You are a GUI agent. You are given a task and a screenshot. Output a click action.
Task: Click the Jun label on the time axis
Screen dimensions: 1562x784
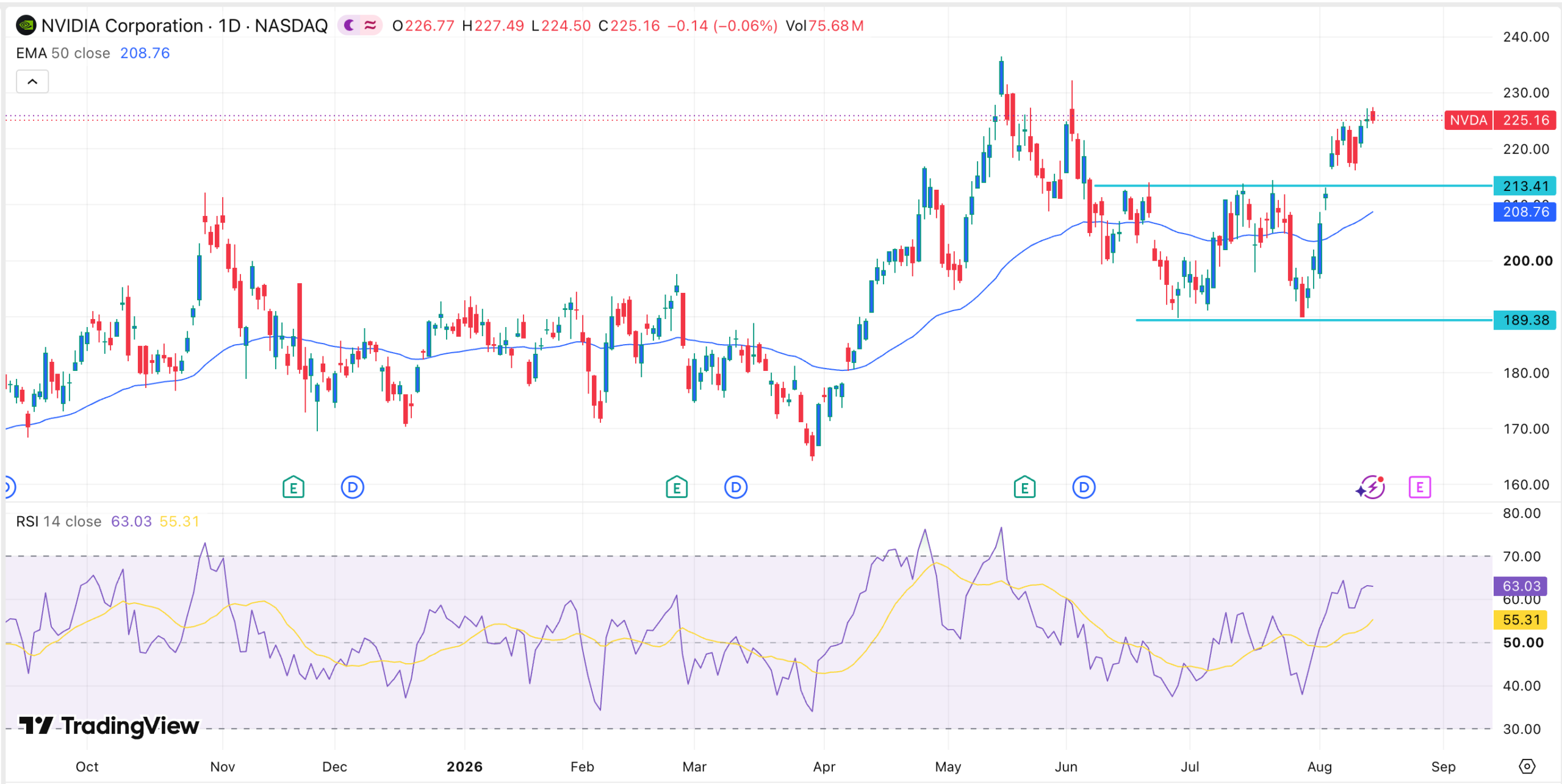tap(1066, 767)
